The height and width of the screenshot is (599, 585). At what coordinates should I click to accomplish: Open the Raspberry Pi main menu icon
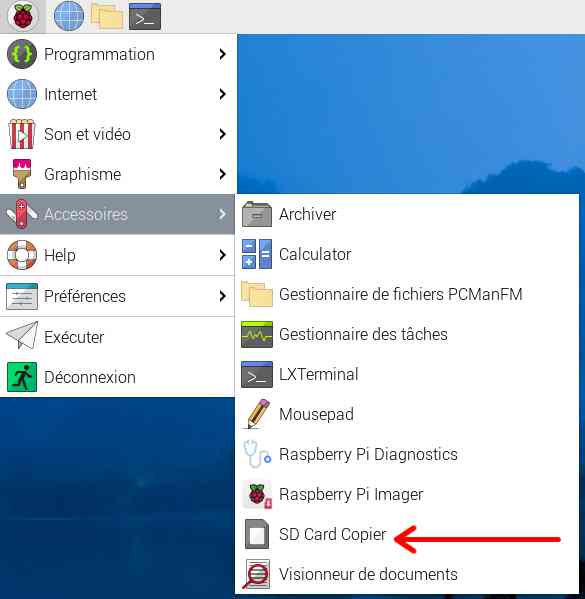pos(23,16)
